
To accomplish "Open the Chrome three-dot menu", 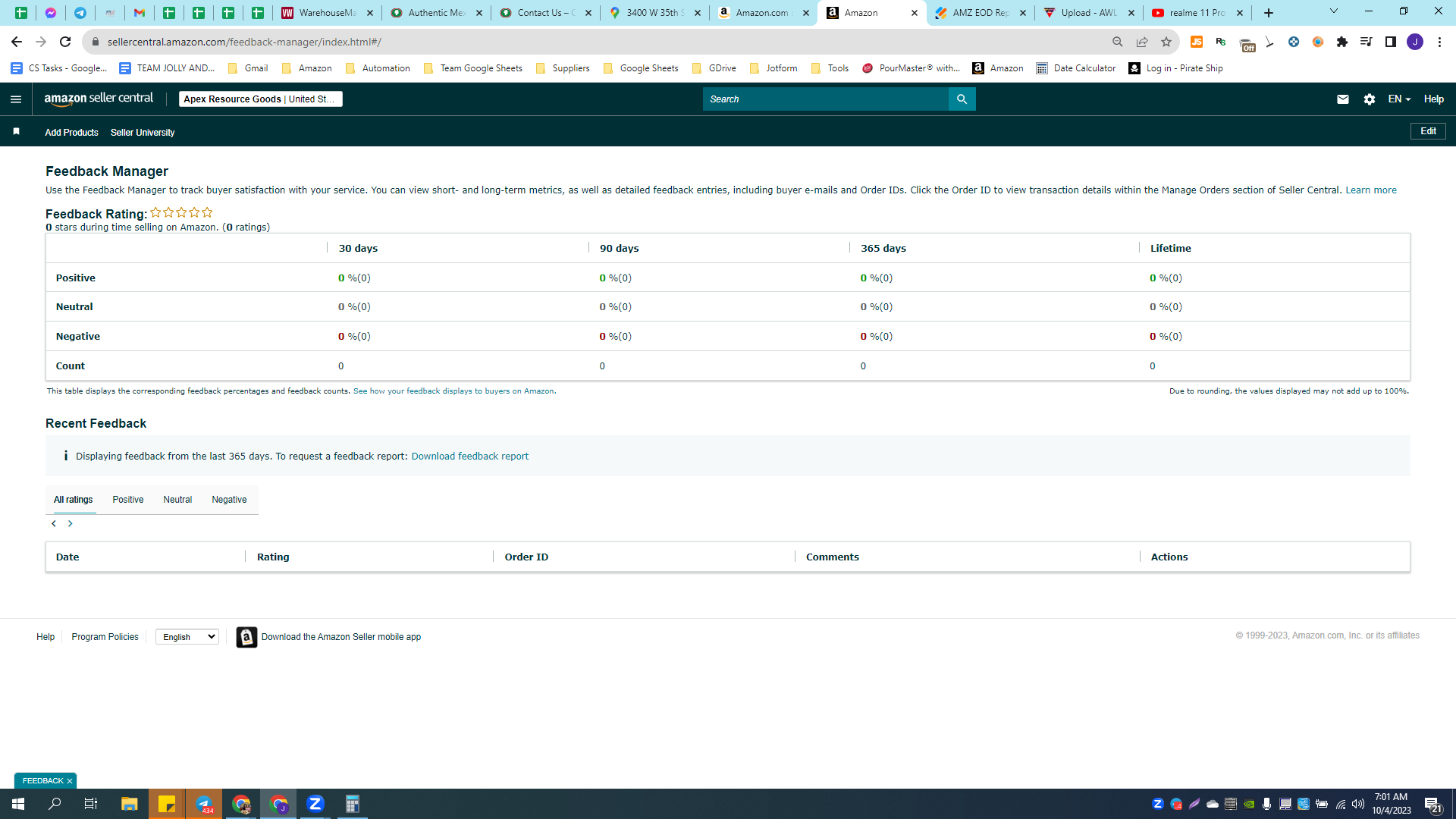I will pyautogui.click(x=1439, y=42).
